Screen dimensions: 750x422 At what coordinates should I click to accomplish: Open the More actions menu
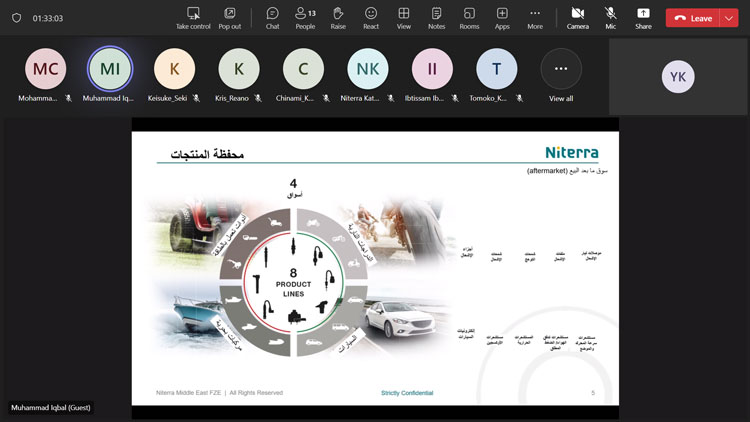click(x=535, y=17)
